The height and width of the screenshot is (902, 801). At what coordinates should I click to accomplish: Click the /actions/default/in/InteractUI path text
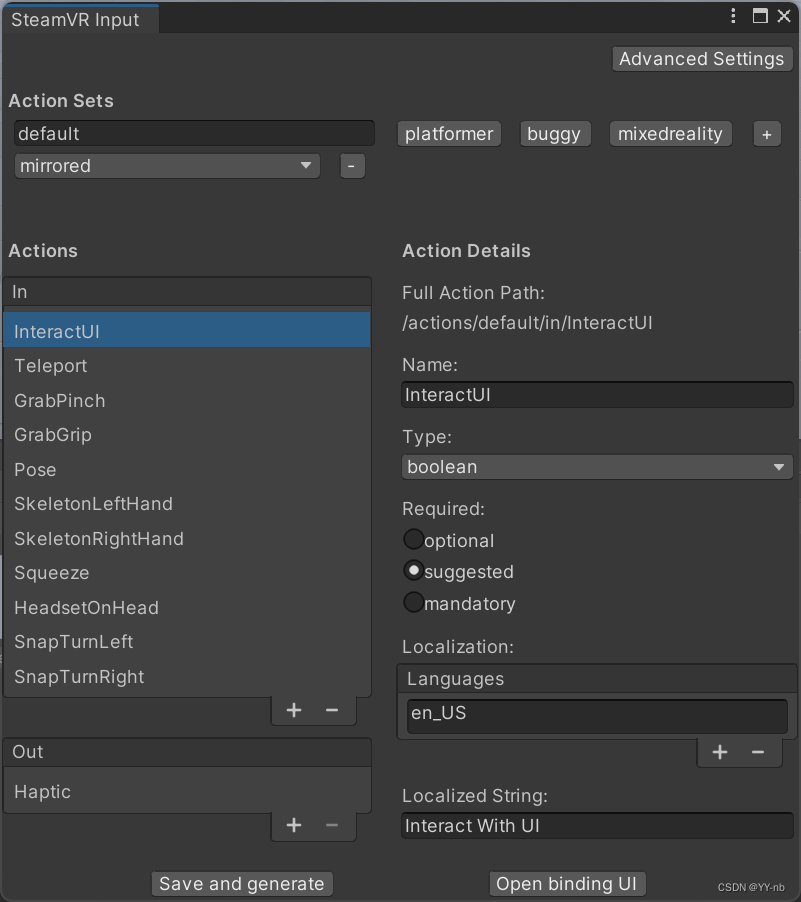point(527,323)
